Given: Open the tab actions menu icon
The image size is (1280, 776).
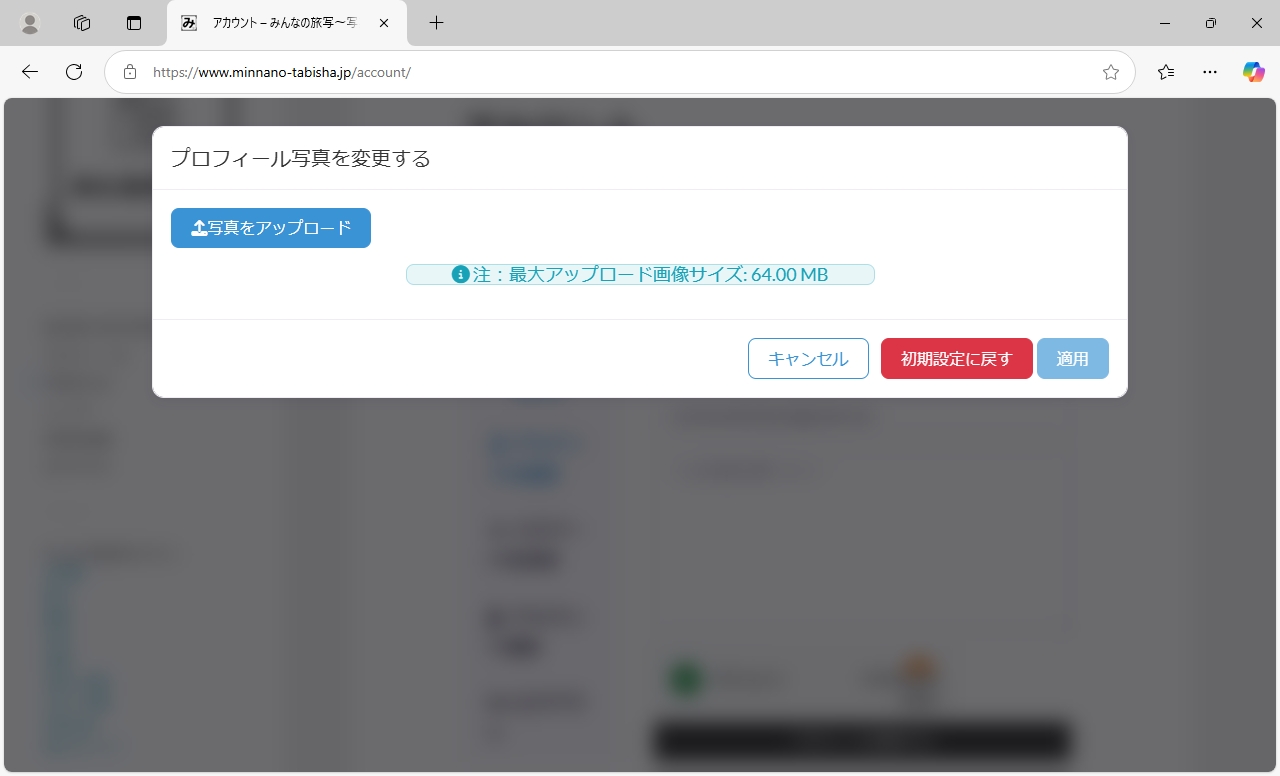Looking at the screenshot, I should click(134, 23).
